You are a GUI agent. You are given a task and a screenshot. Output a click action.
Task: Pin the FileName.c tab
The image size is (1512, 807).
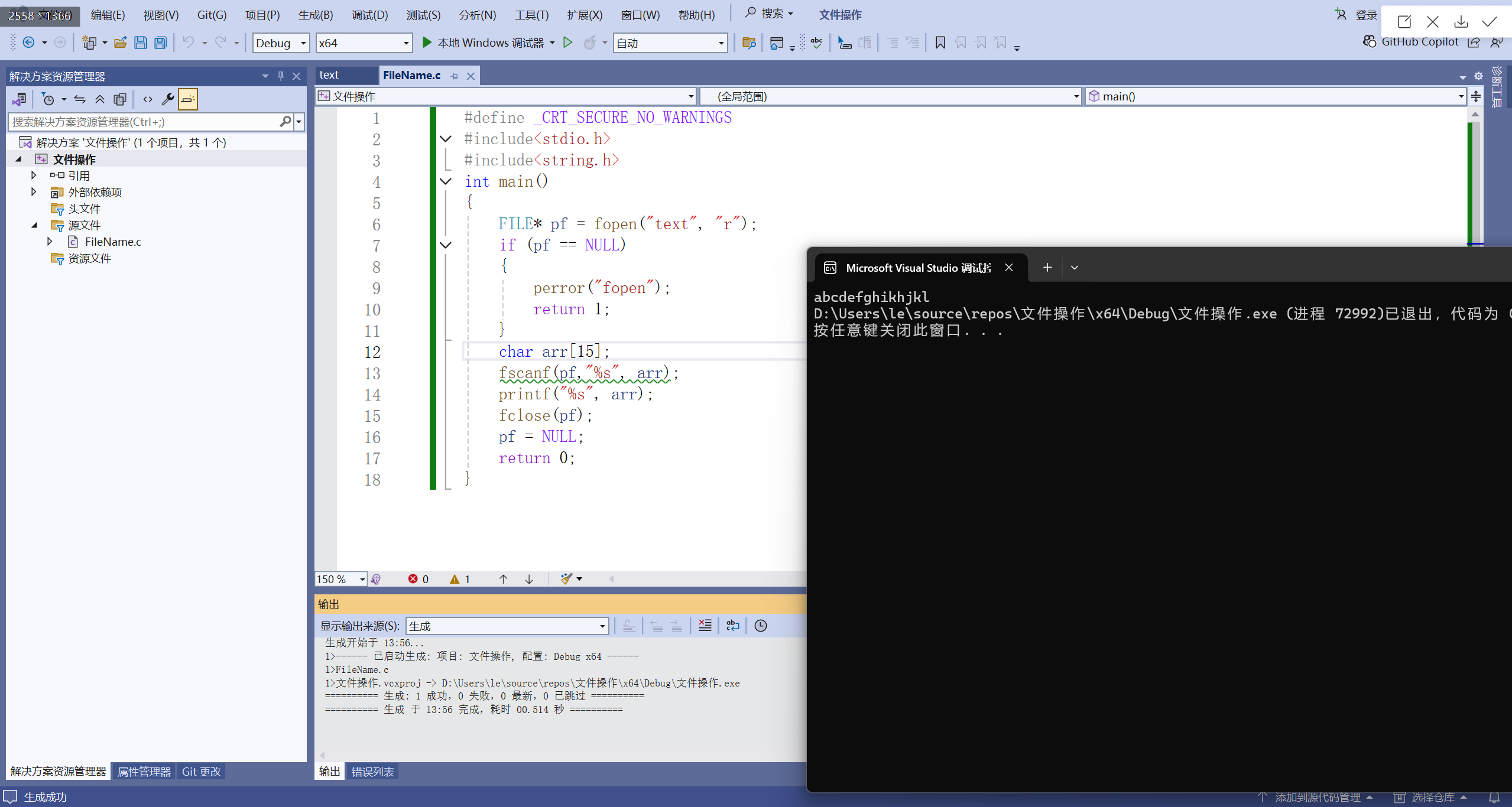(454, 76)
